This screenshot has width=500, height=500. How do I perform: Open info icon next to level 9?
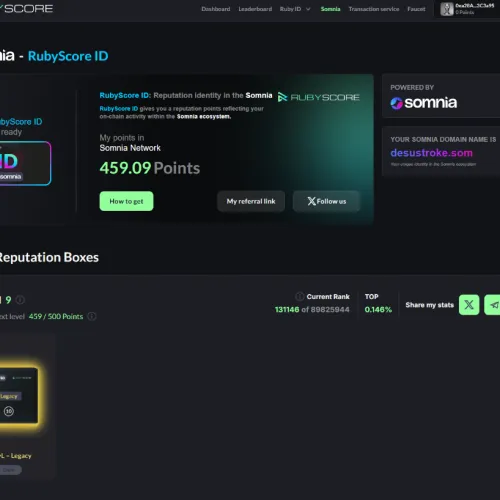(20, 300)
